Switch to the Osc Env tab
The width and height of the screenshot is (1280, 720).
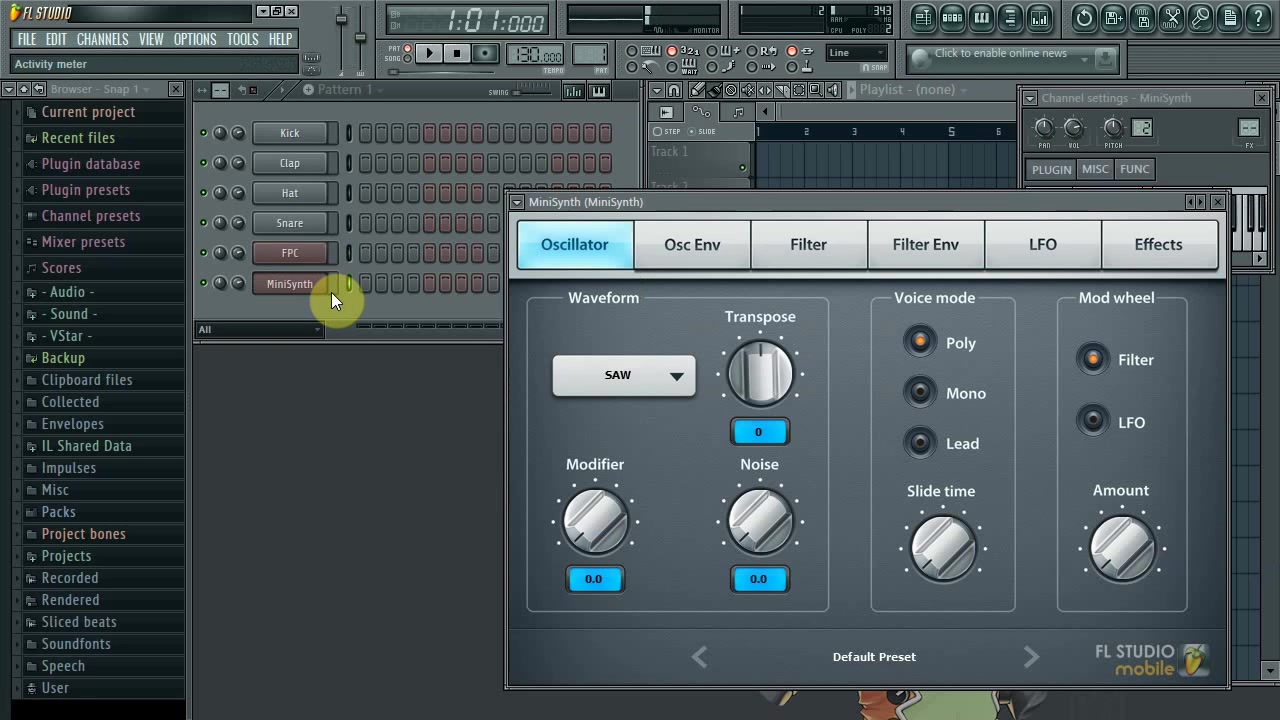(x=692, y=244)
